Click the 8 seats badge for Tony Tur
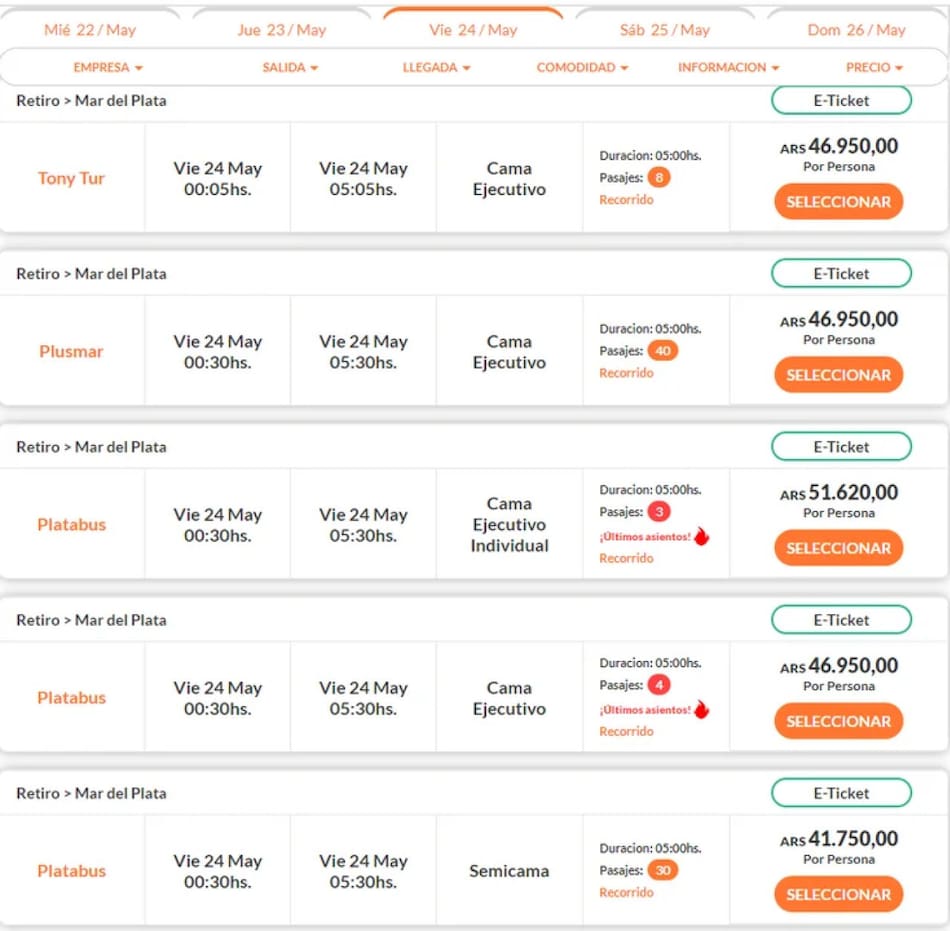 coord(659,178)
